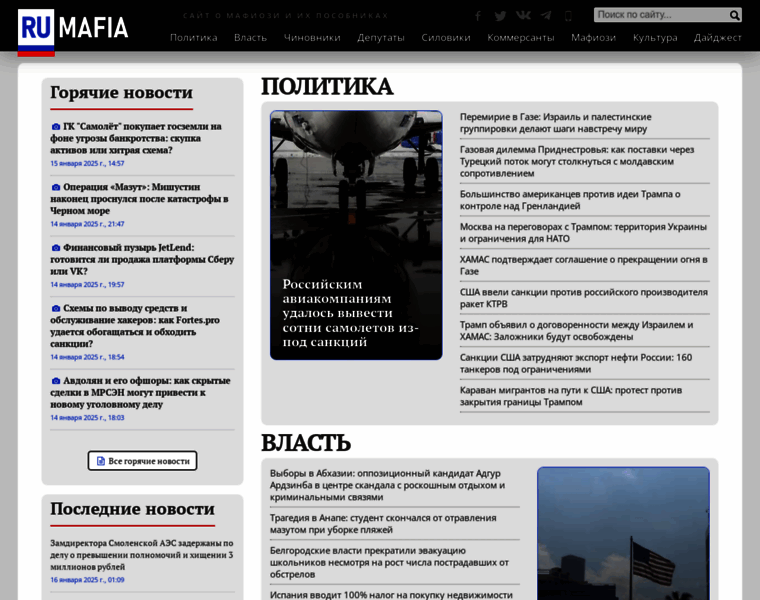Click the Все горячие новости button
The height and width of the screenshot is (600, 760).
142,461
